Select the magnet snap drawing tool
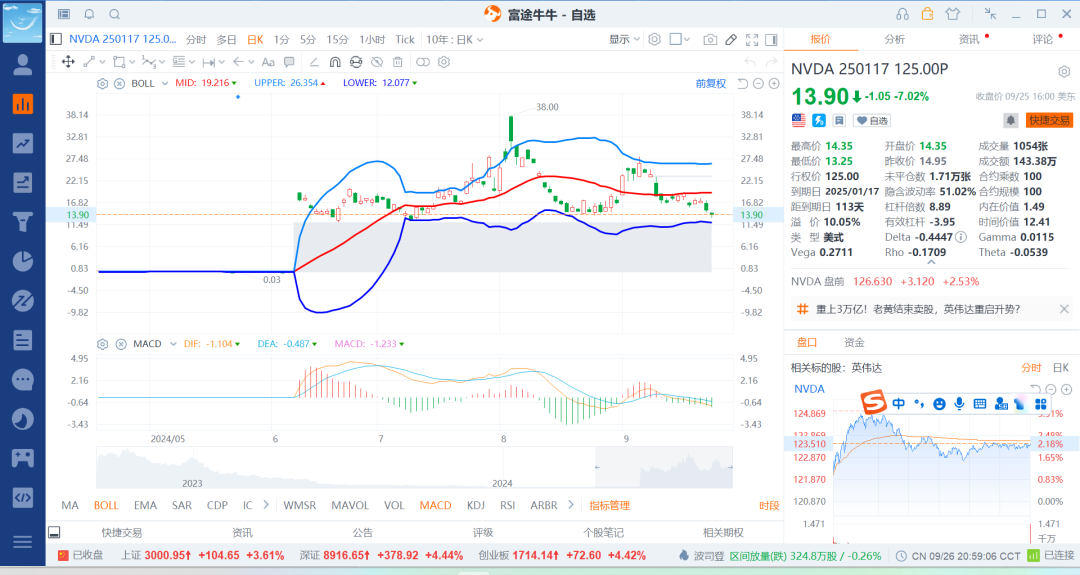 333,62
